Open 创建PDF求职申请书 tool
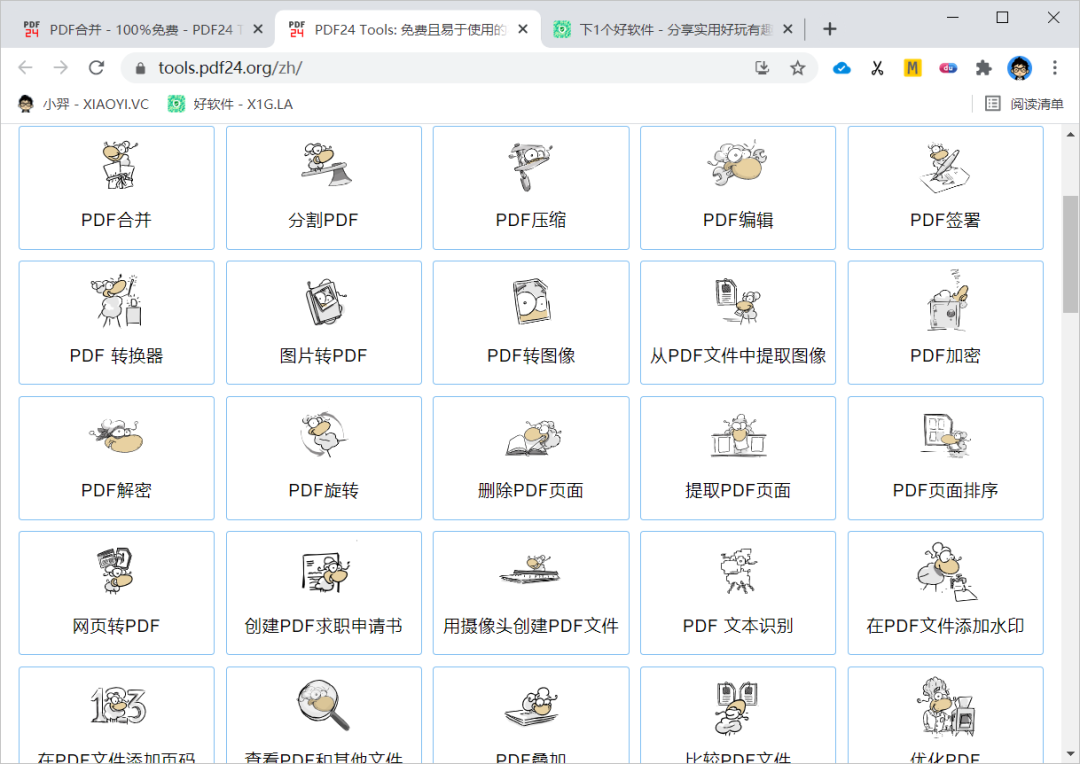 [324, 593]
